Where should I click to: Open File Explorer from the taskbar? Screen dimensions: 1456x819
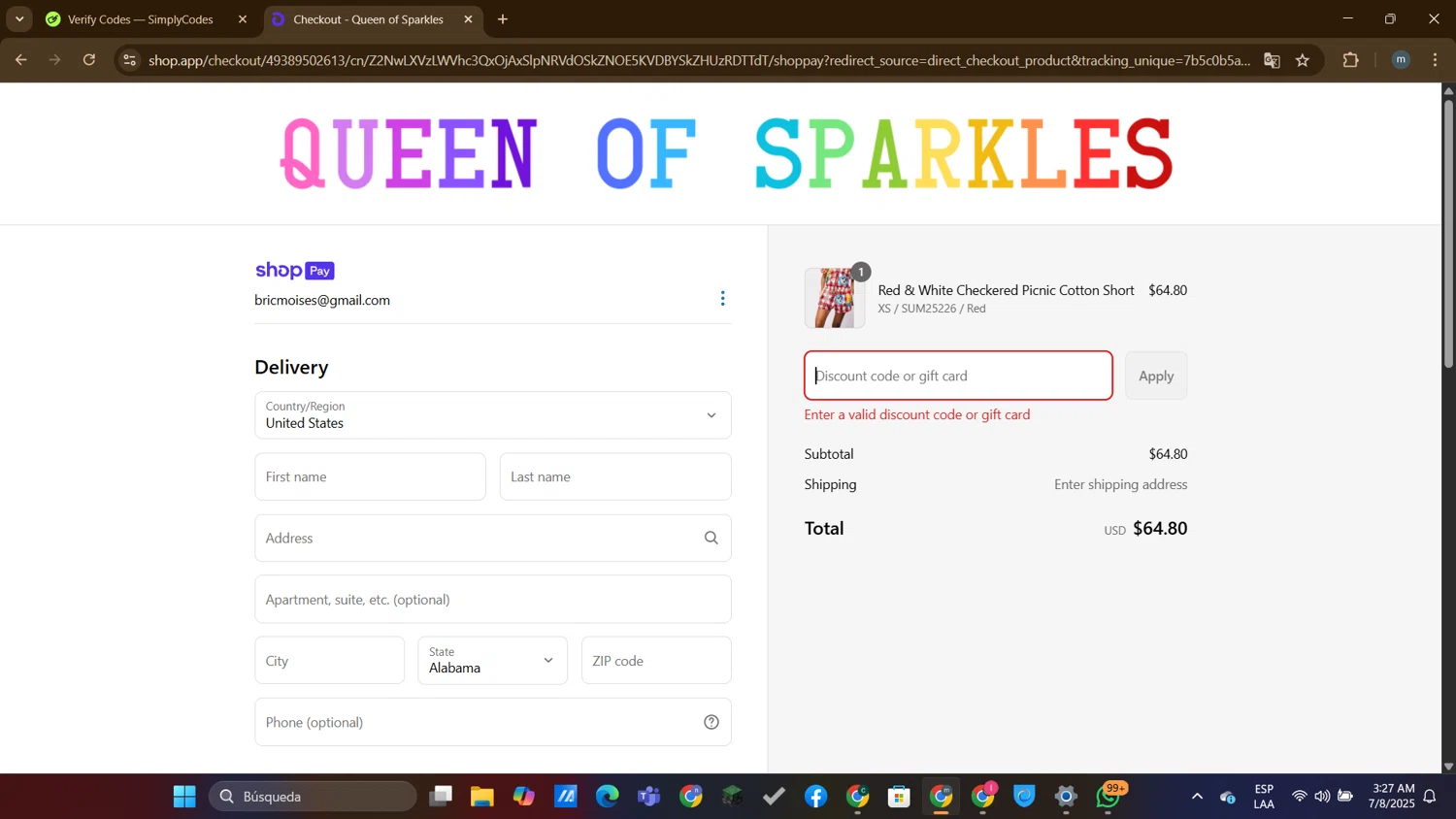[482, 797]
